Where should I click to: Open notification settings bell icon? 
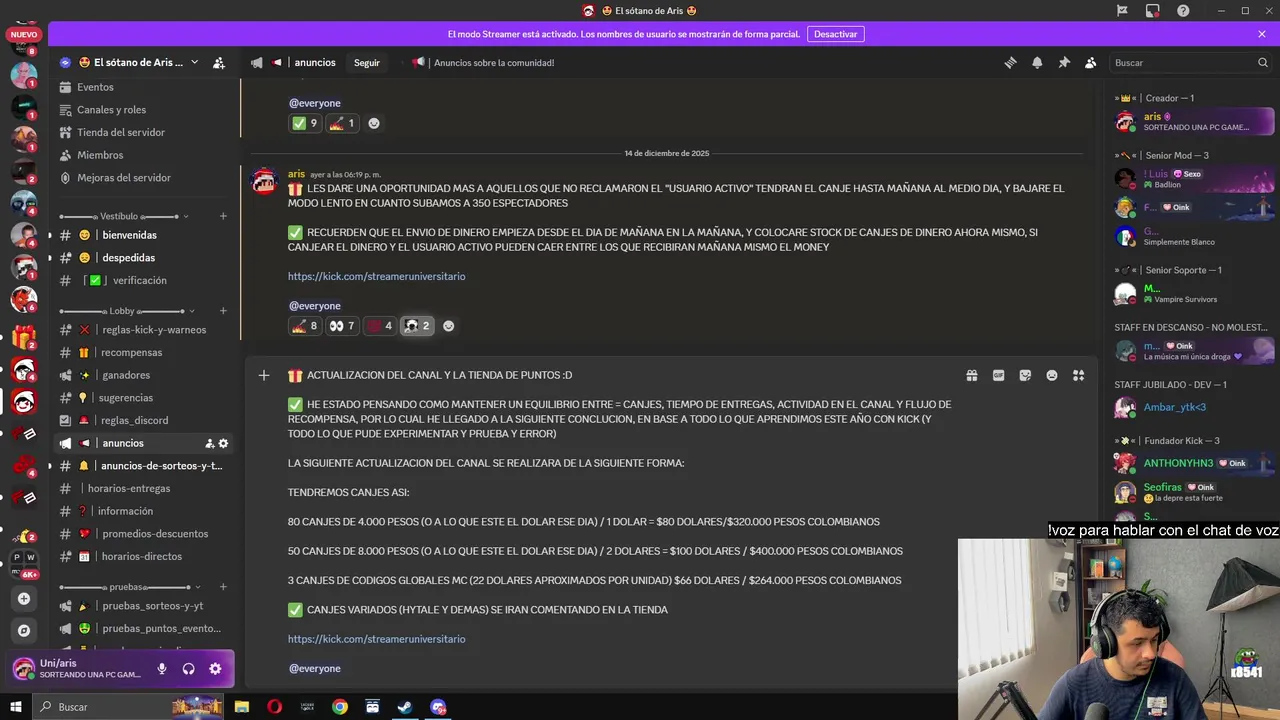point(1037,62)
